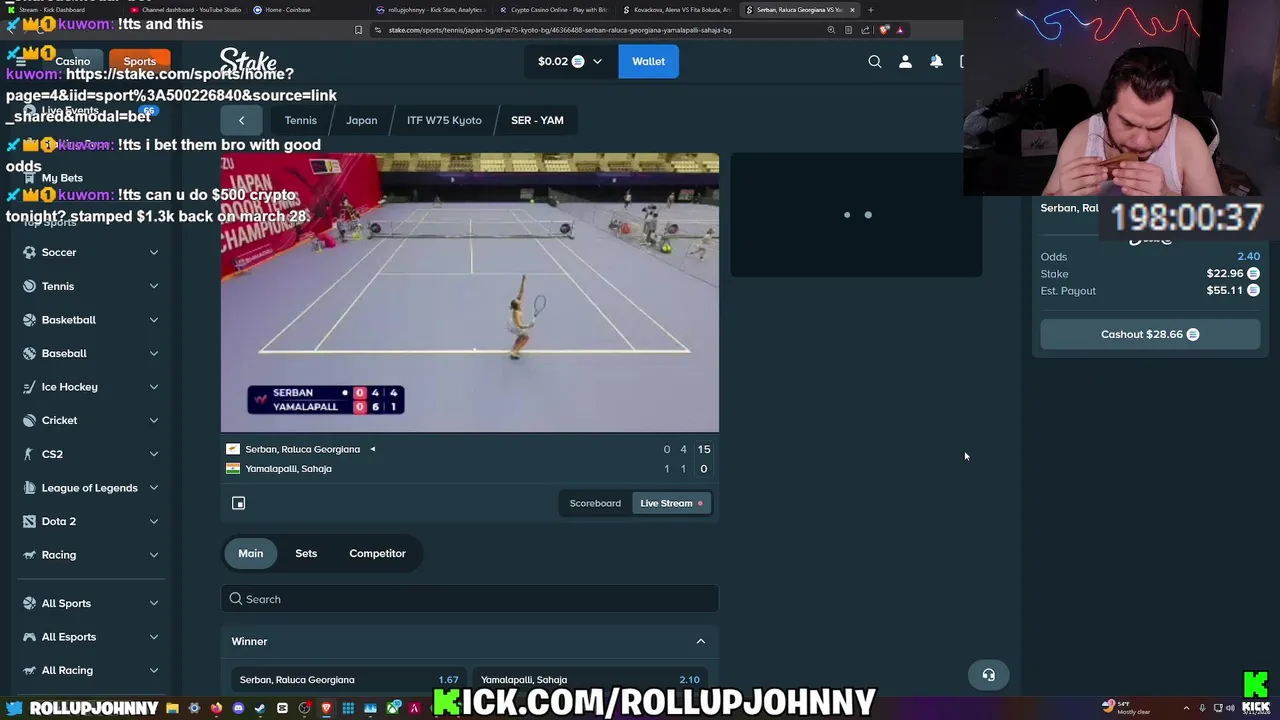Click the Cricket icon in sidebar
1280x720 pixels.
coord(30,420)
